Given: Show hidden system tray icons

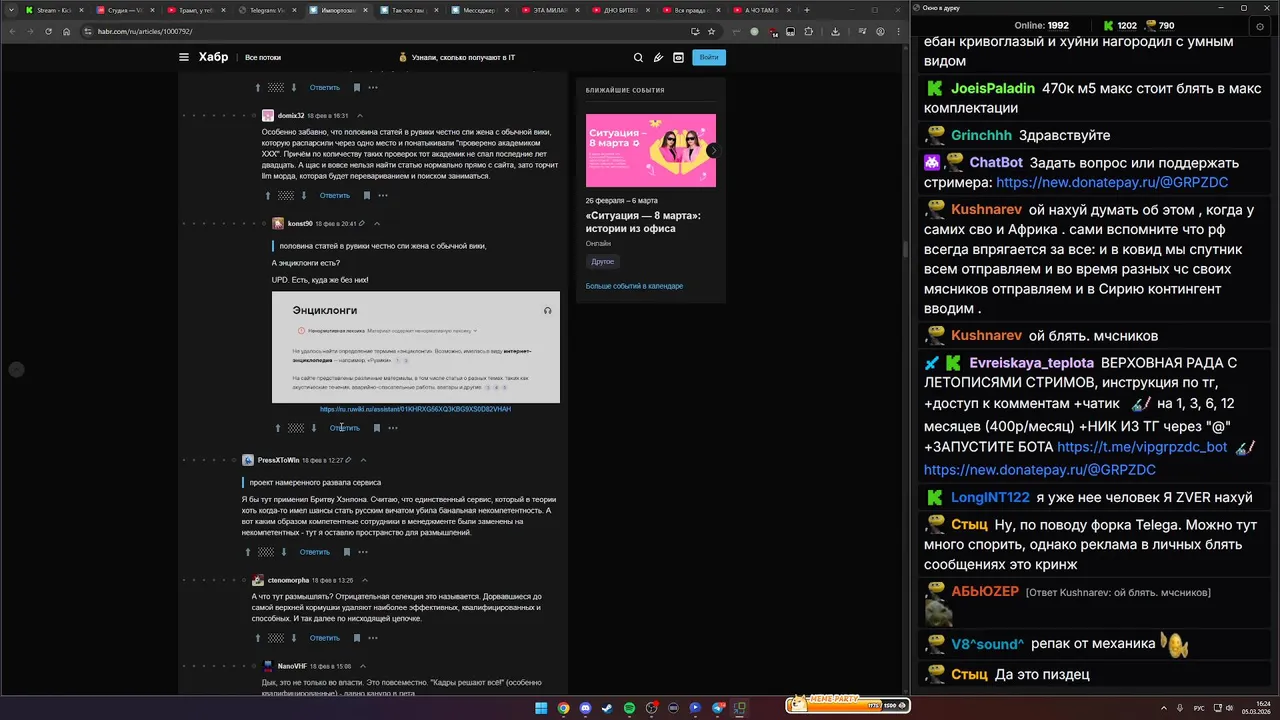Looking at the screenshot, I should pyautogui.click(x=1164, y=708).
